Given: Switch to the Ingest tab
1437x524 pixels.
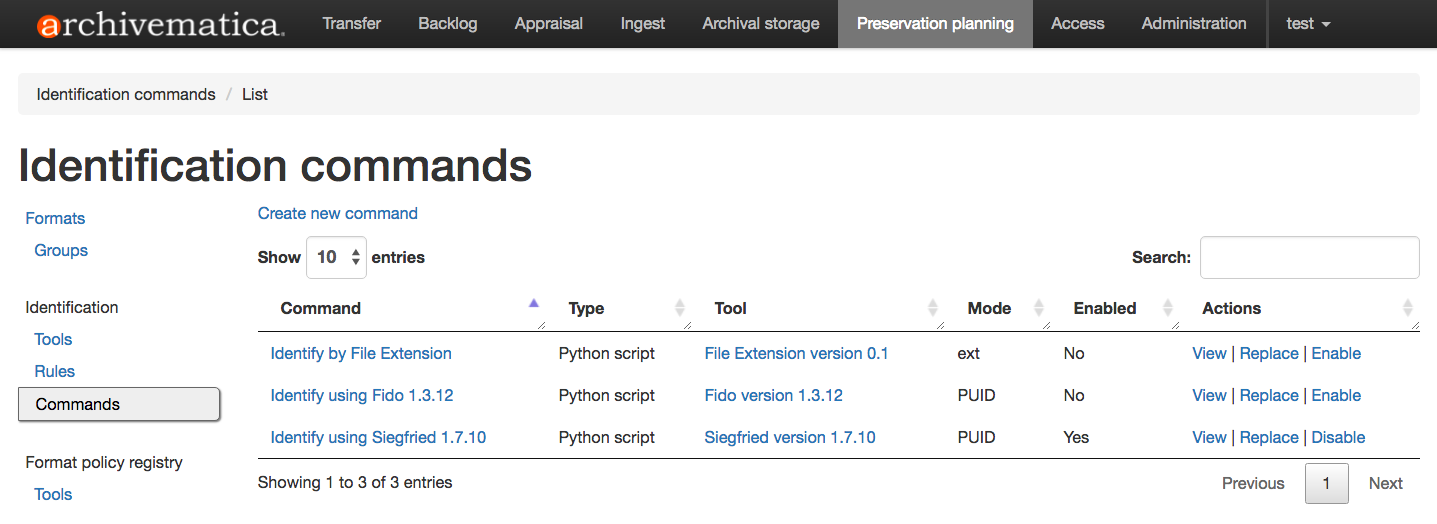Looking at the screenshot, I should (642, 24).
